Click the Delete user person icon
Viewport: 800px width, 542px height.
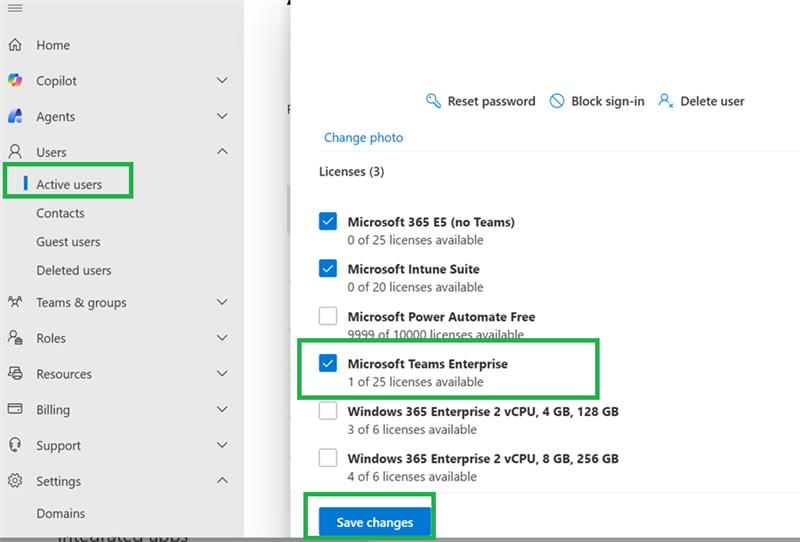coord(665,101)
